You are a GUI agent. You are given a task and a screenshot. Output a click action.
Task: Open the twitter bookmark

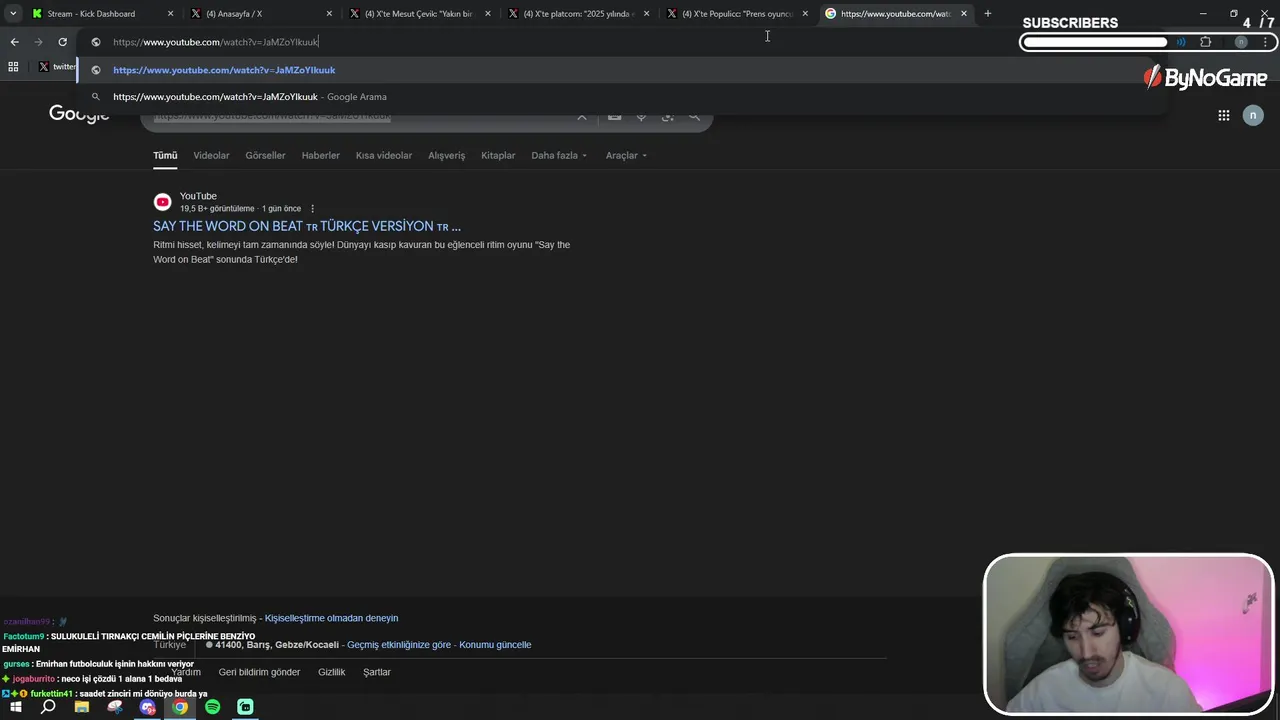[57, 66]
